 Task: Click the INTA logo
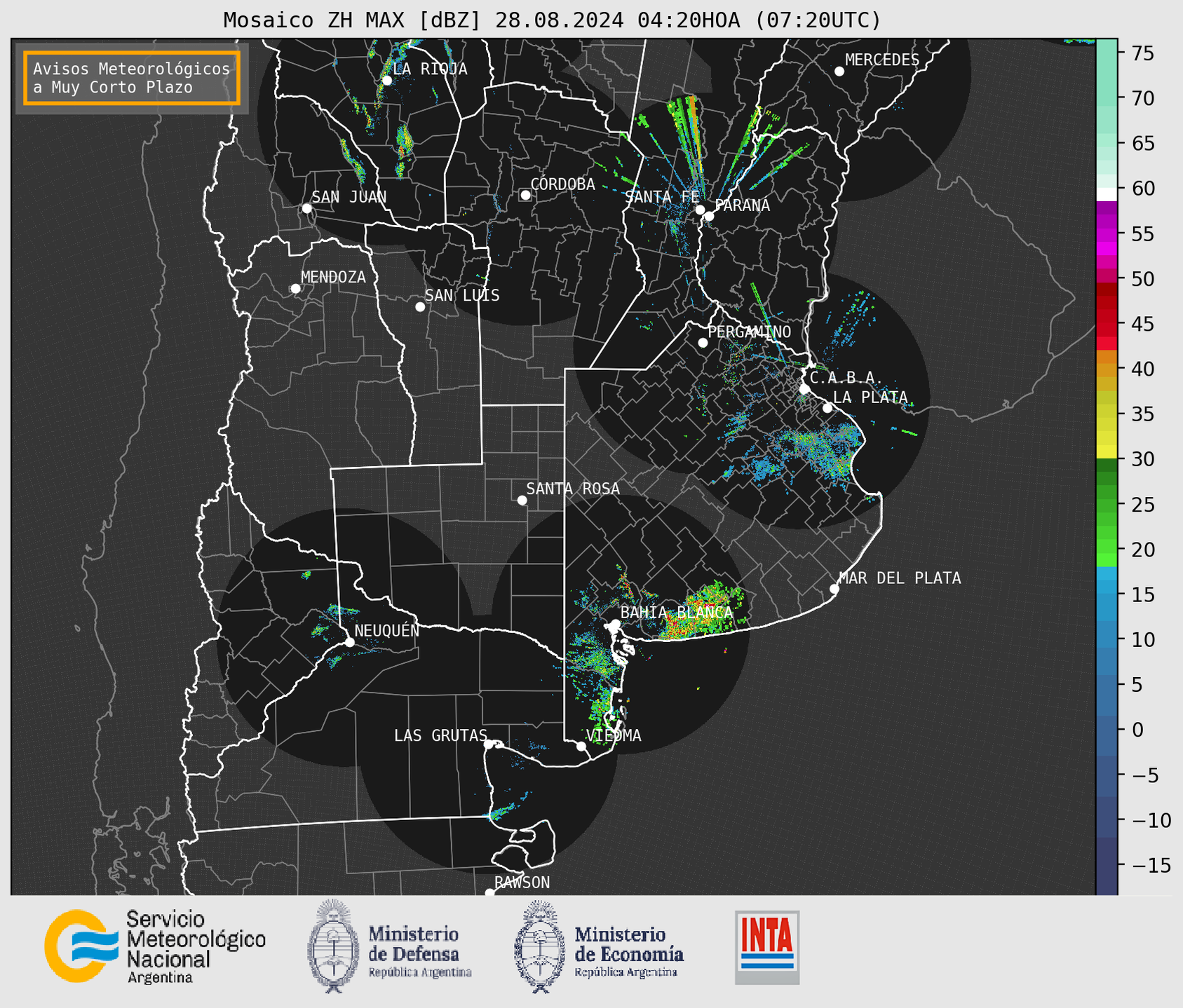[x=767, y=947]
